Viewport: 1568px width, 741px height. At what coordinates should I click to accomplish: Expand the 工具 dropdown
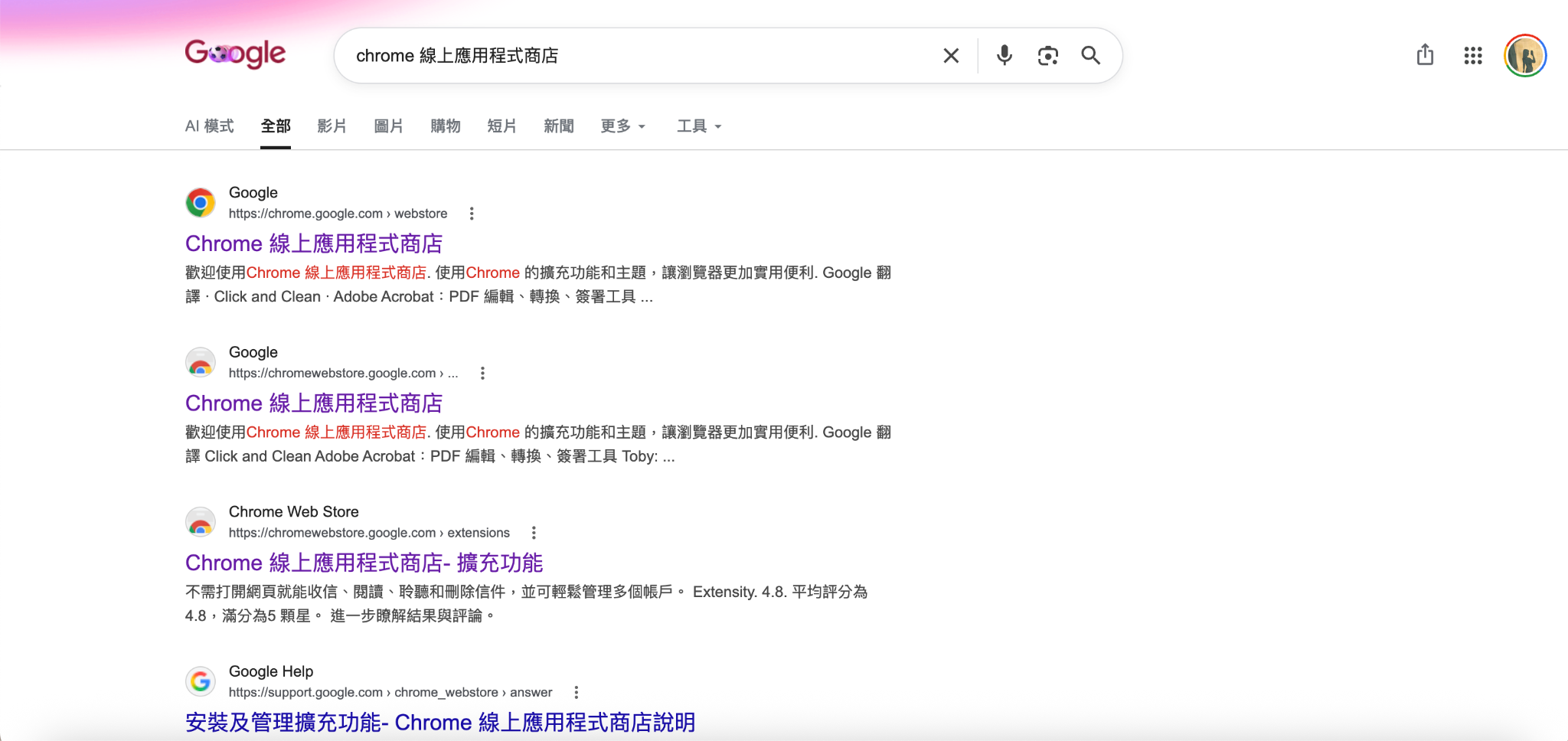click(699, 126)
